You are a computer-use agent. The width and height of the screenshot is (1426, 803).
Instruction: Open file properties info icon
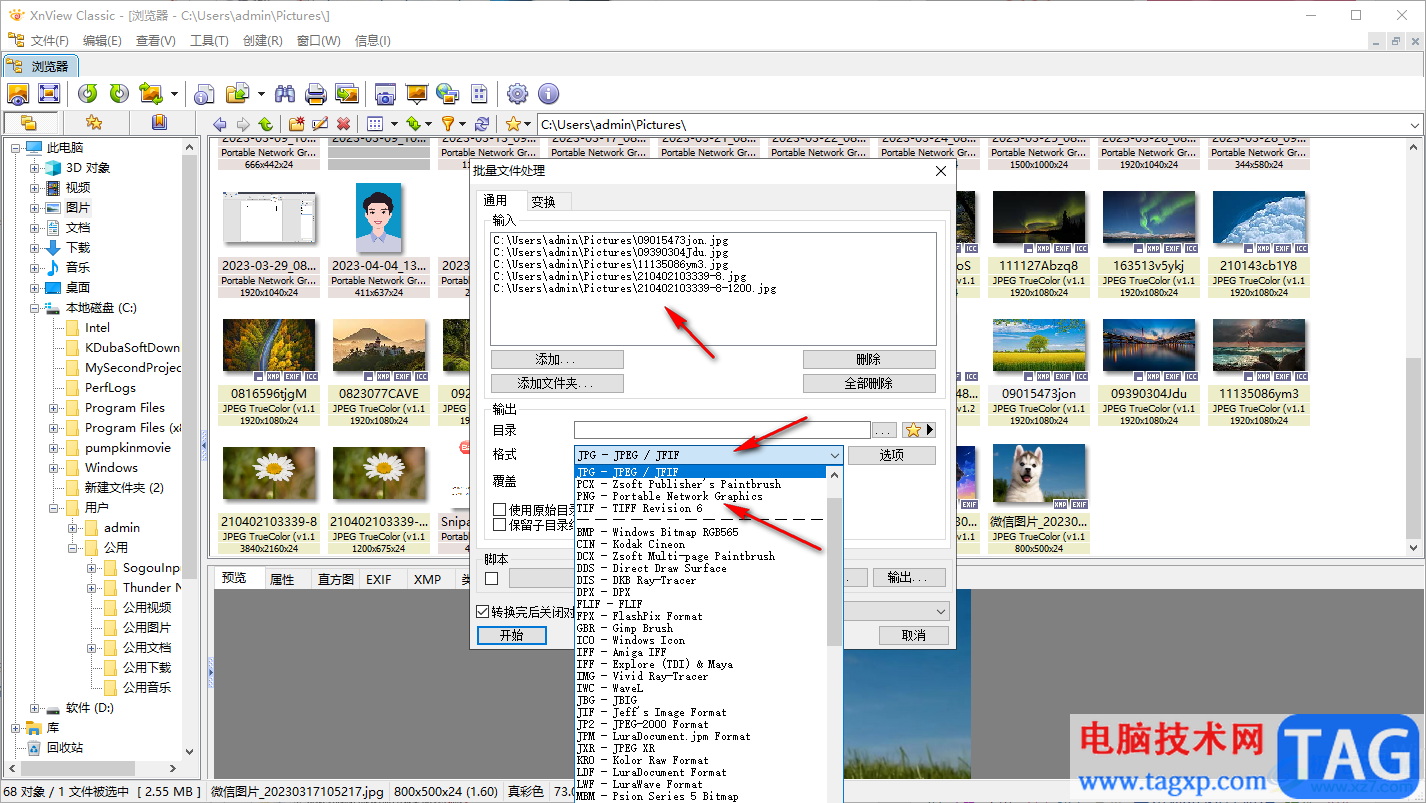point(205,94)
